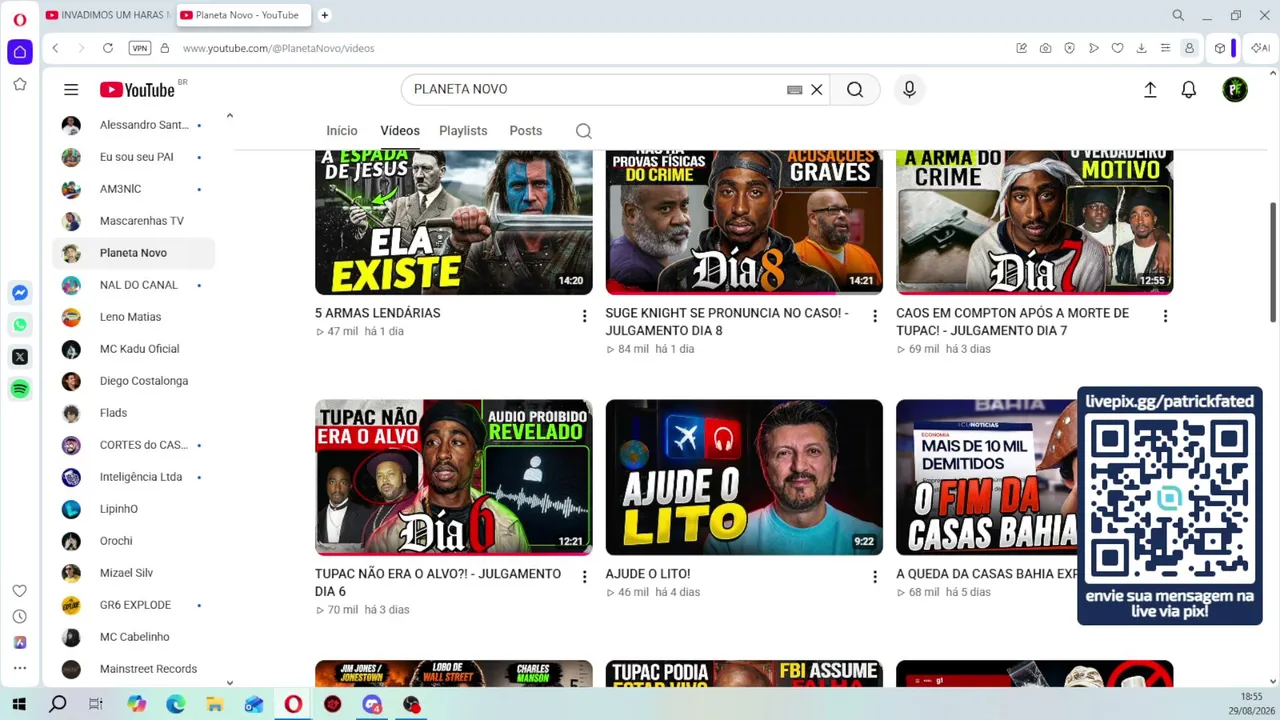Play the A Espada de Jesus thumbnail
Image resolution: width=1280 pixels, height=720 pixels.
coord(454,222)
